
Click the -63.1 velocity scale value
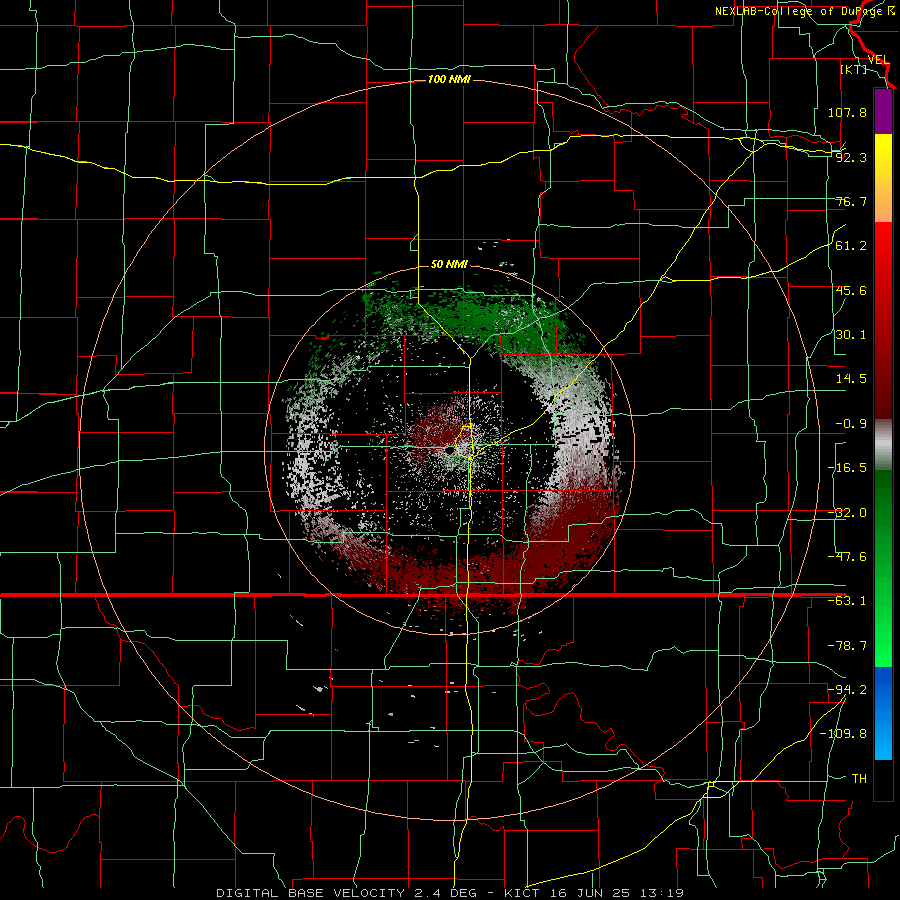click(x=847, y=601)
